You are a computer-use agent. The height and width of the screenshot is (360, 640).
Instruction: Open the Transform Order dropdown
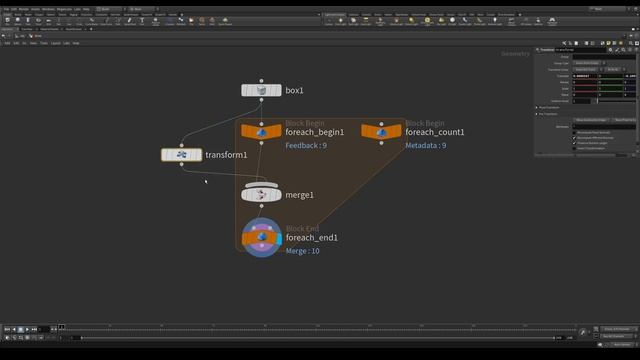click(587, 69)
